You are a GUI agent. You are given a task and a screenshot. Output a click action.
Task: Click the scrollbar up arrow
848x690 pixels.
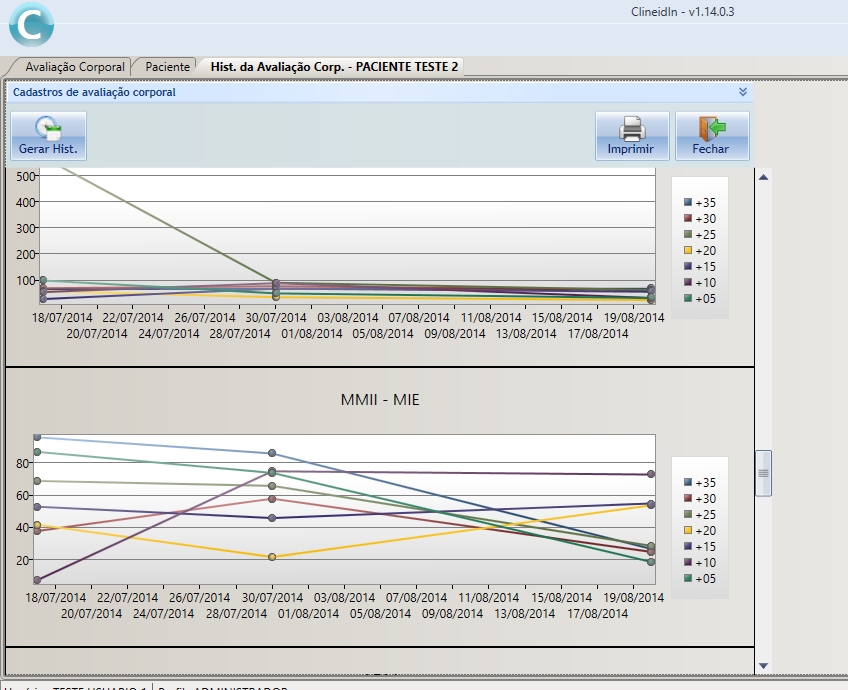tap(764, 177)
